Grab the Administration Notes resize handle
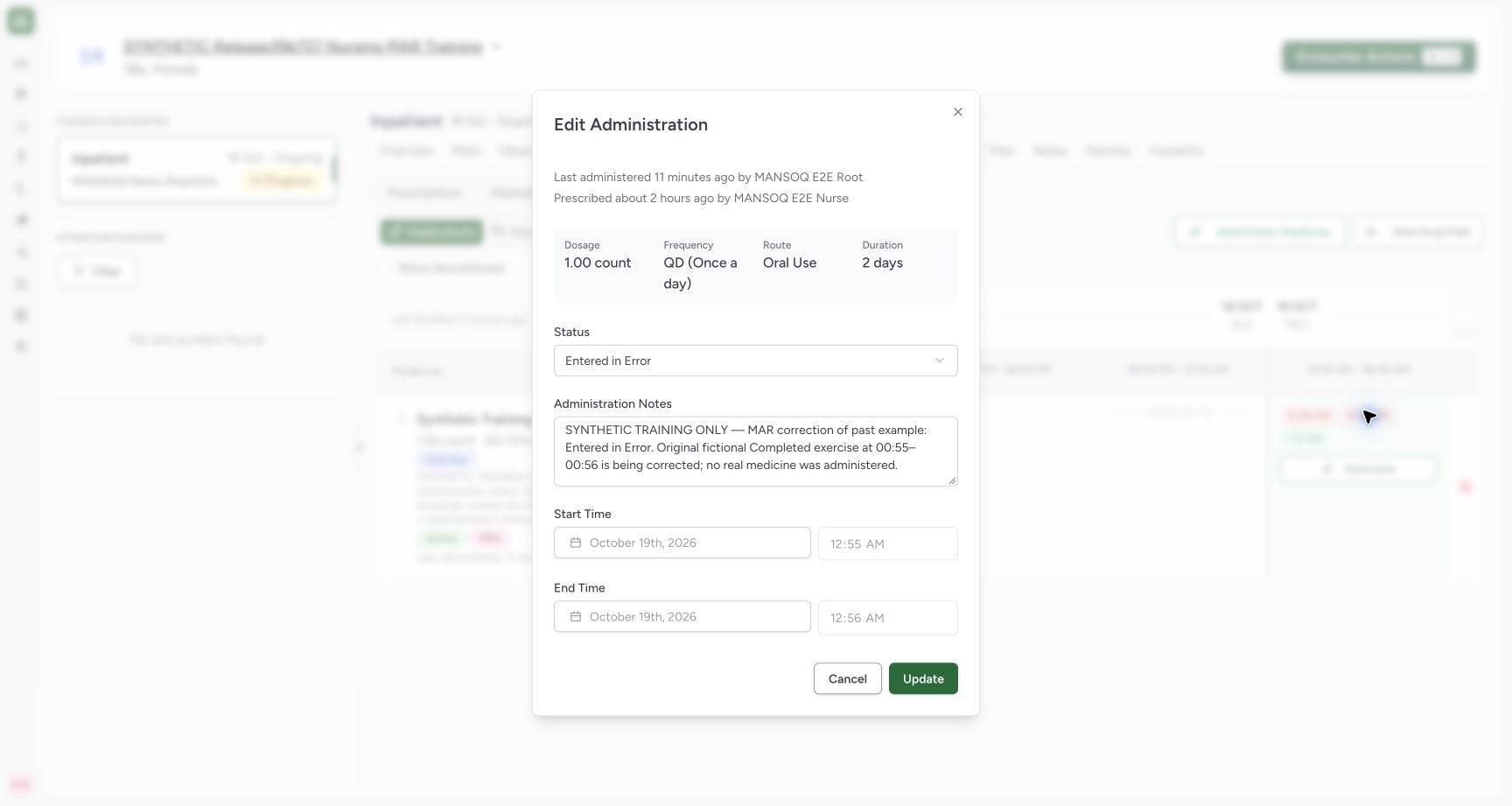Image resolution: width=1512 pixels, height=806 pixels. pos(952,480)
